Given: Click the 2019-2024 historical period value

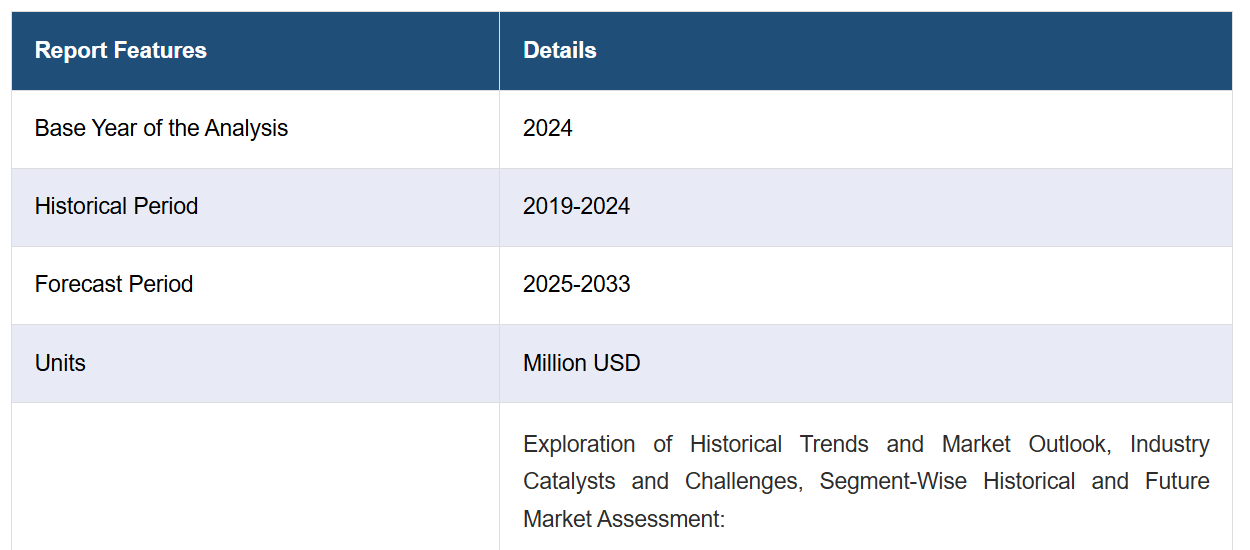Looking at the screenshot, I should (577, 206).
